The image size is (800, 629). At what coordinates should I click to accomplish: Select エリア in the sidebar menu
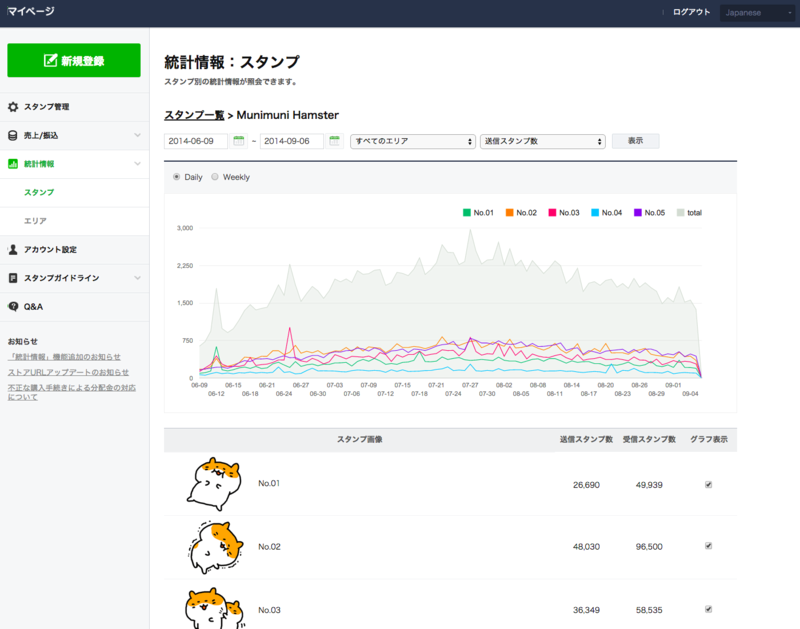pos(35,218)
